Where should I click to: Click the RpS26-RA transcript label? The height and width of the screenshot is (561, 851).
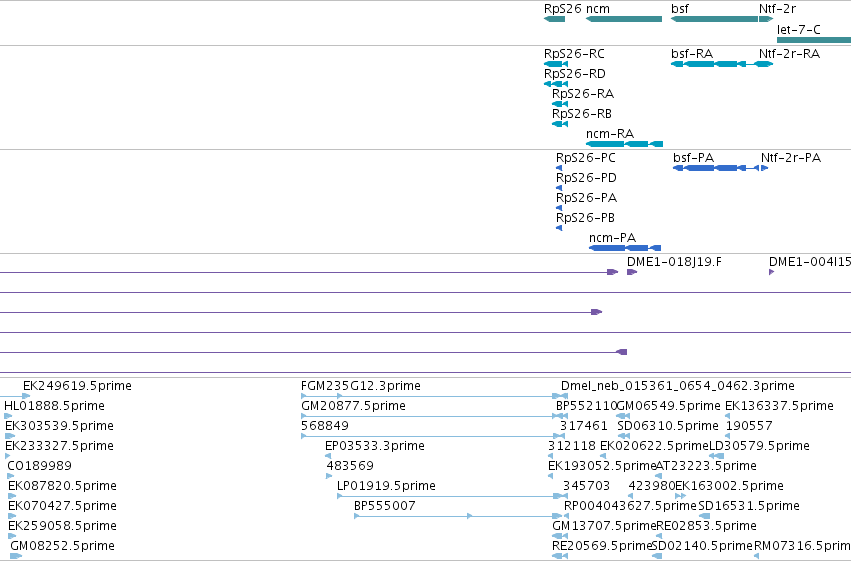(x=583, y=94)
